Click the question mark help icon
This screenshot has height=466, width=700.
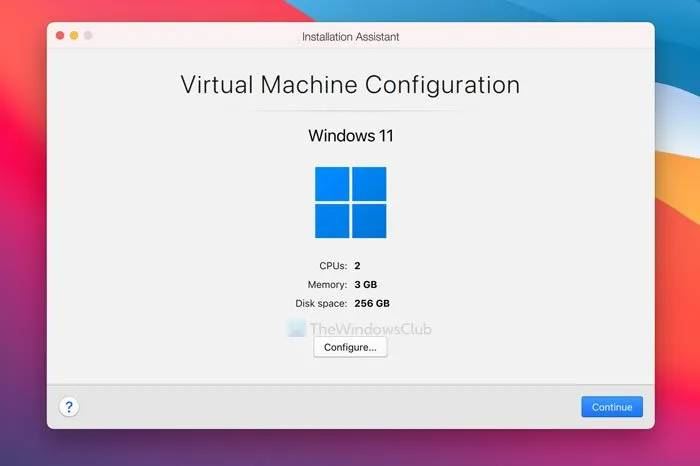pos(69,407)
